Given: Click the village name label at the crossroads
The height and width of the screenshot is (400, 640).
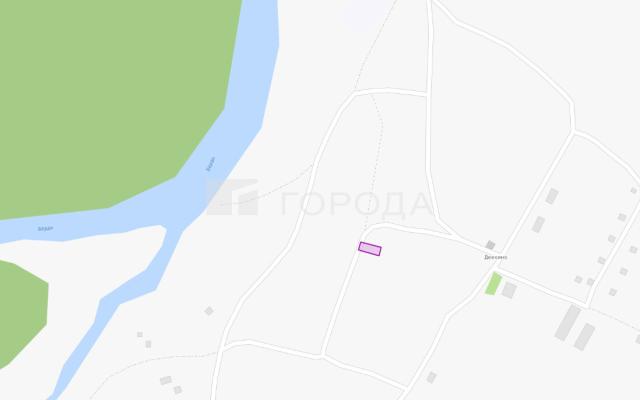Looking at the screenshot, I should coord(496,258).
